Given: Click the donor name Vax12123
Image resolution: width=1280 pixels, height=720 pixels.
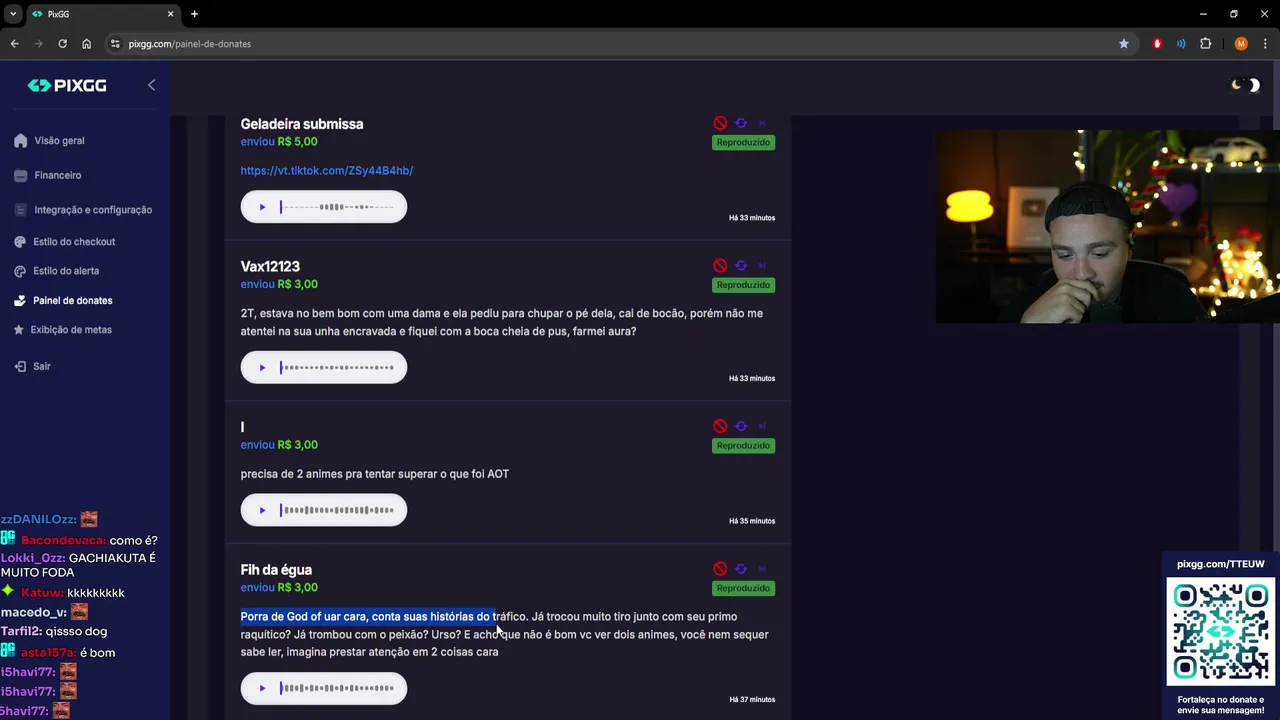Looking at the screenshot, I should [270, 267].
